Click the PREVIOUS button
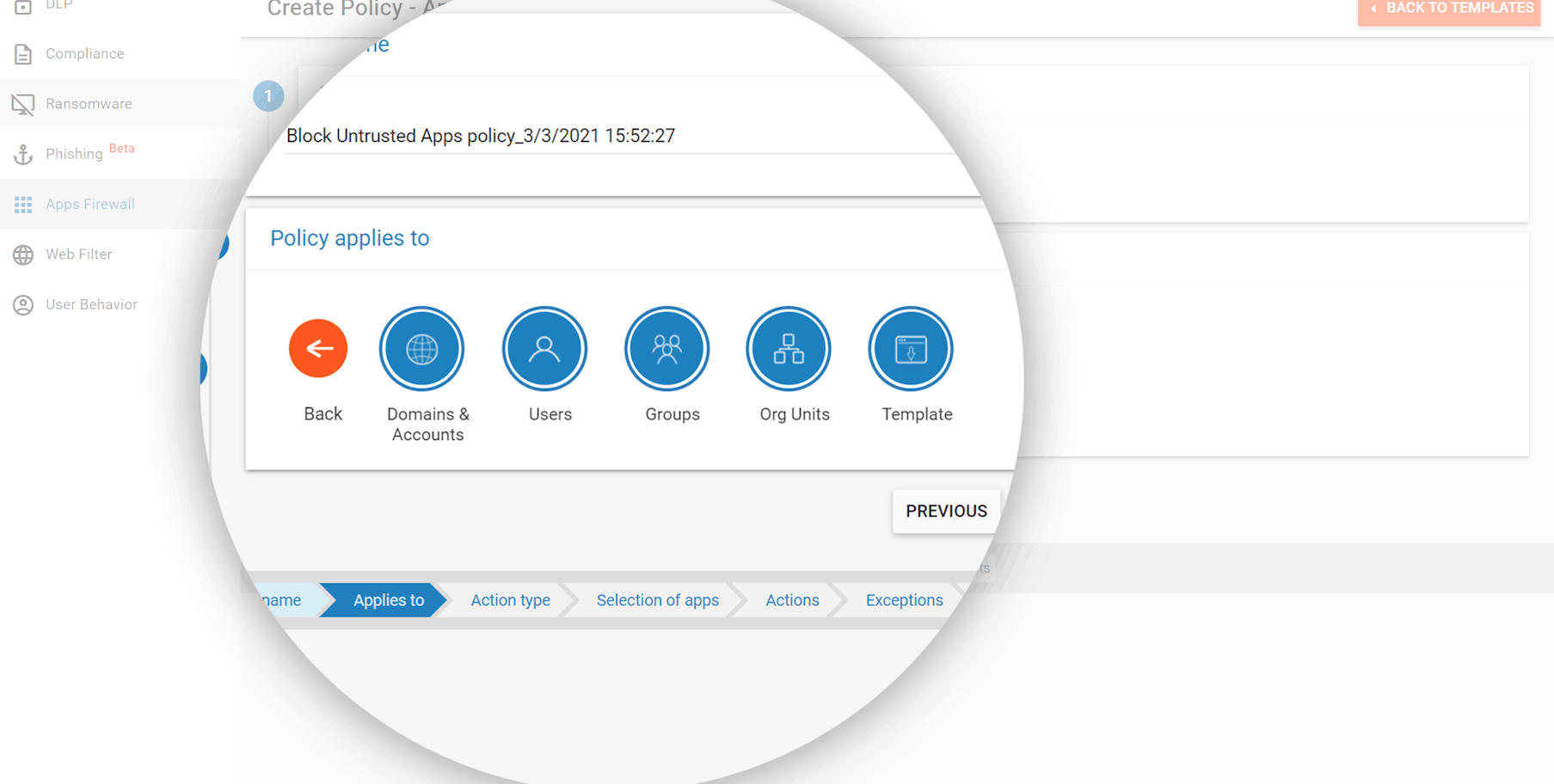The width and height of the screenshot is (1554, 784). (946, 511)
